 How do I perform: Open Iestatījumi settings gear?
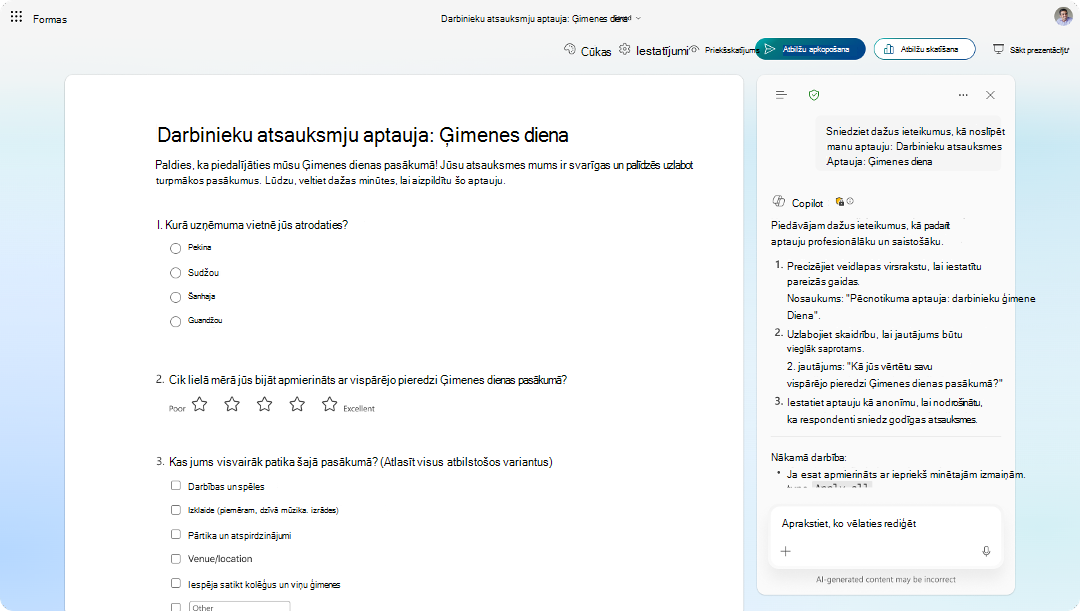pyautogui.click(x=653, y=50)
